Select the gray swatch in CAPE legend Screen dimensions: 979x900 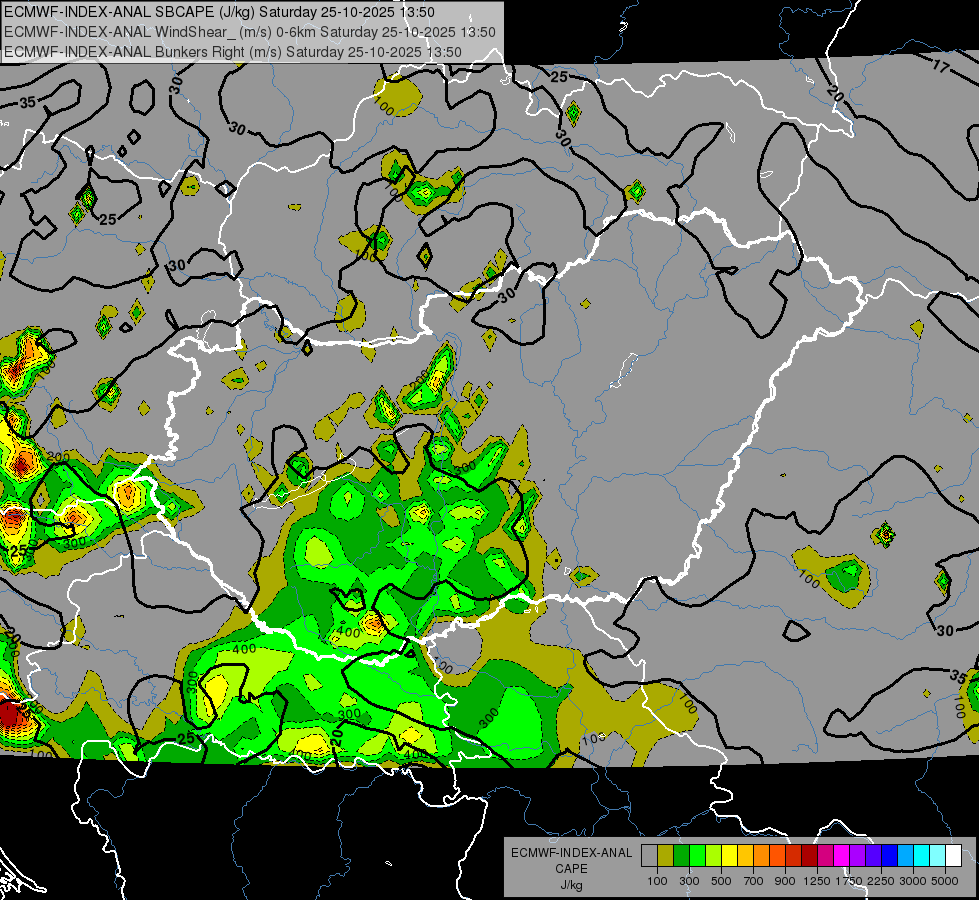pos(649,856)
